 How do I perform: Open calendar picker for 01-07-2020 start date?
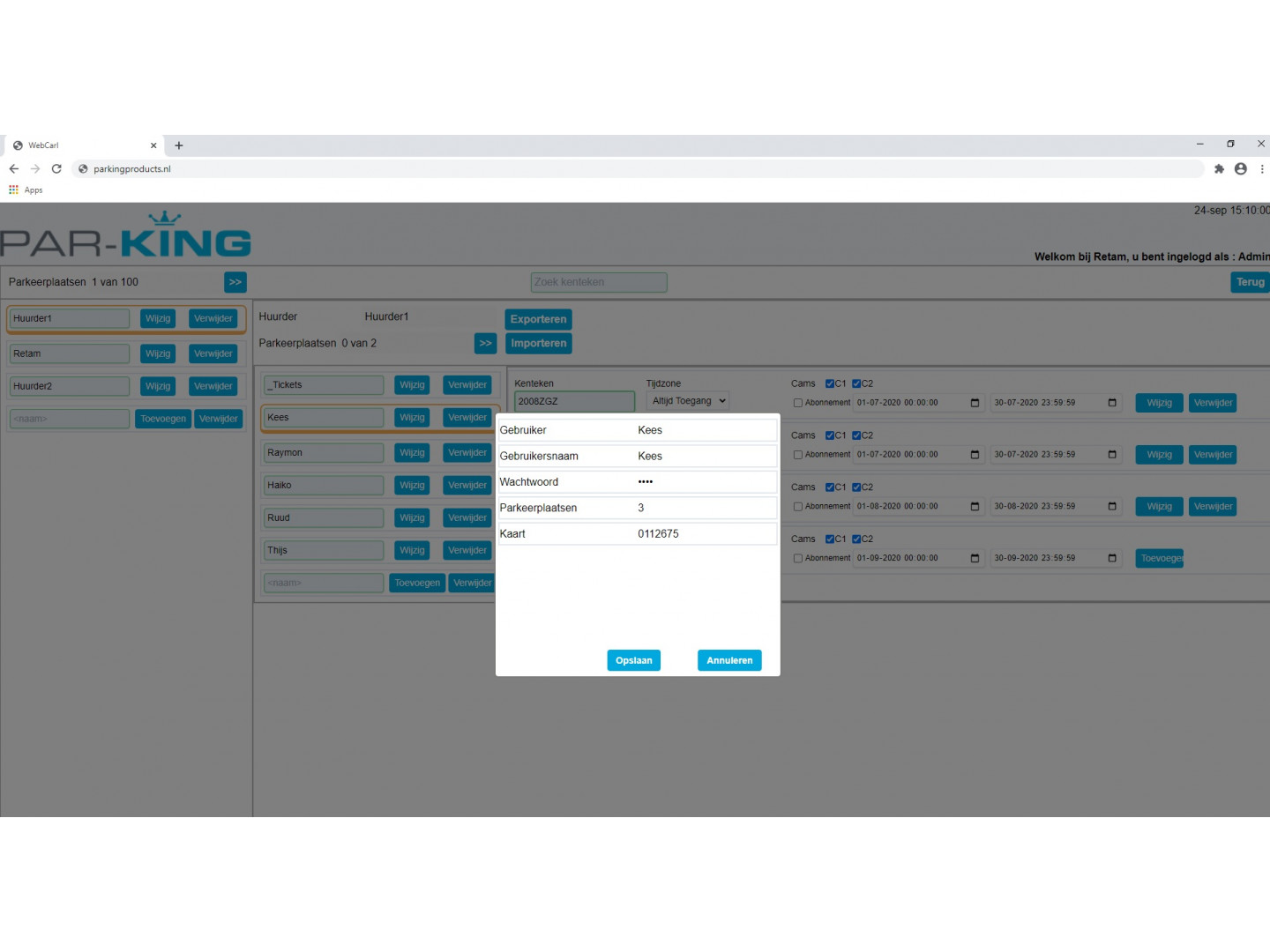coord(975,403)
